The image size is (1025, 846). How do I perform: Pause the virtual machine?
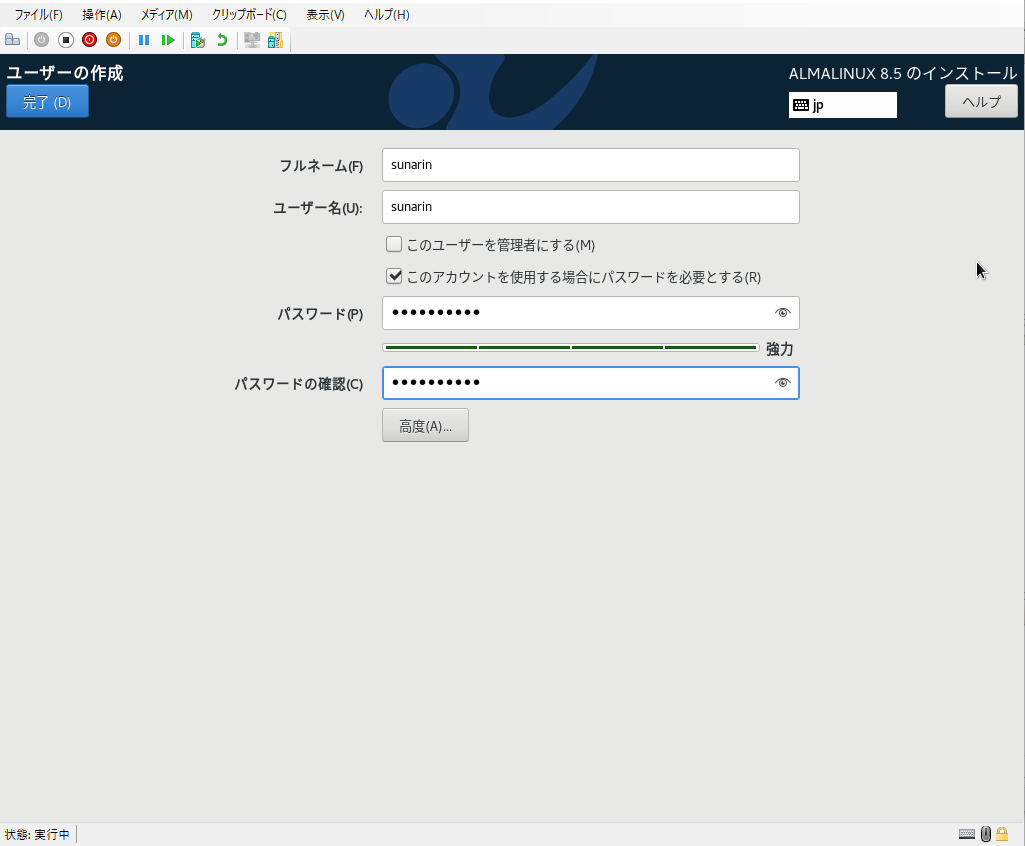(144, 40)
